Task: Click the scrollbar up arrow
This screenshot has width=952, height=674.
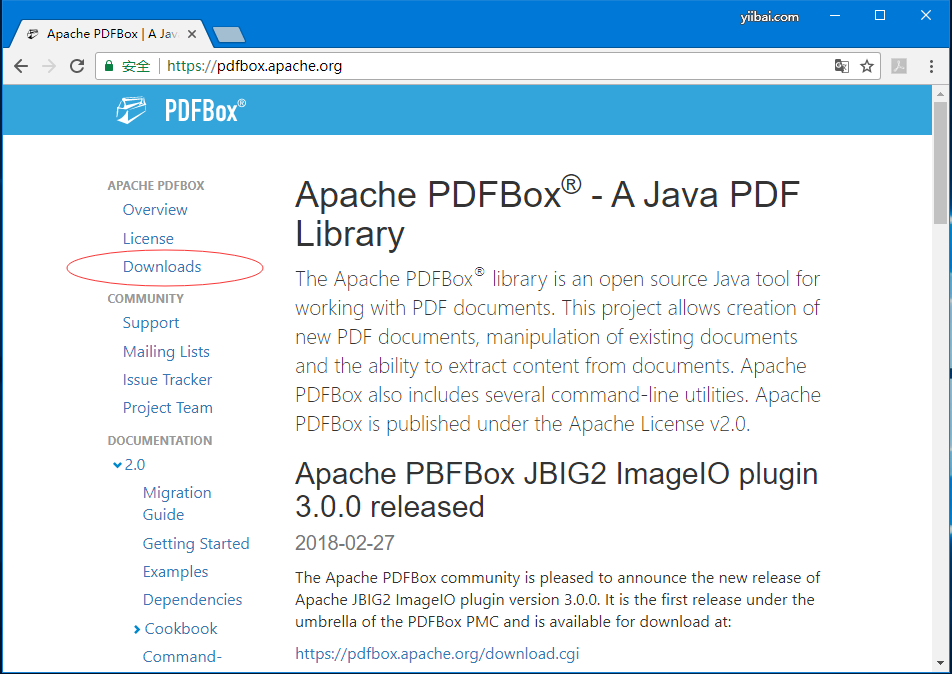Action: click(940, 94)
